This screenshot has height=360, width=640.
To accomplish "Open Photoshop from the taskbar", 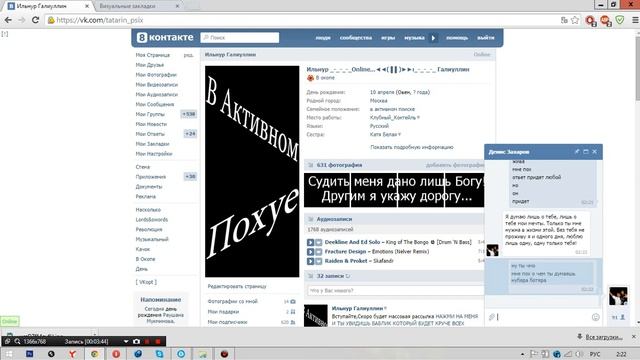I will click(x=29, y=354).
